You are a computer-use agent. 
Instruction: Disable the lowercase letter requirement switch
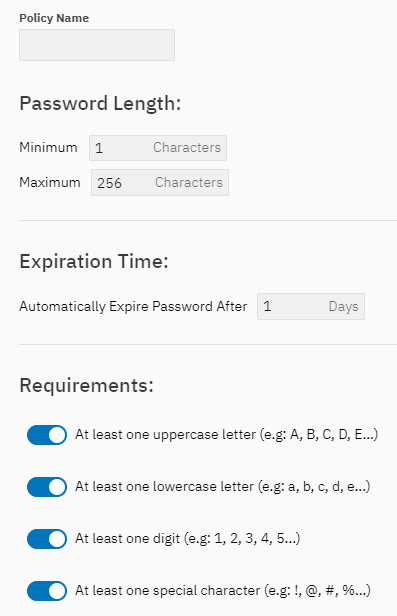47,487
